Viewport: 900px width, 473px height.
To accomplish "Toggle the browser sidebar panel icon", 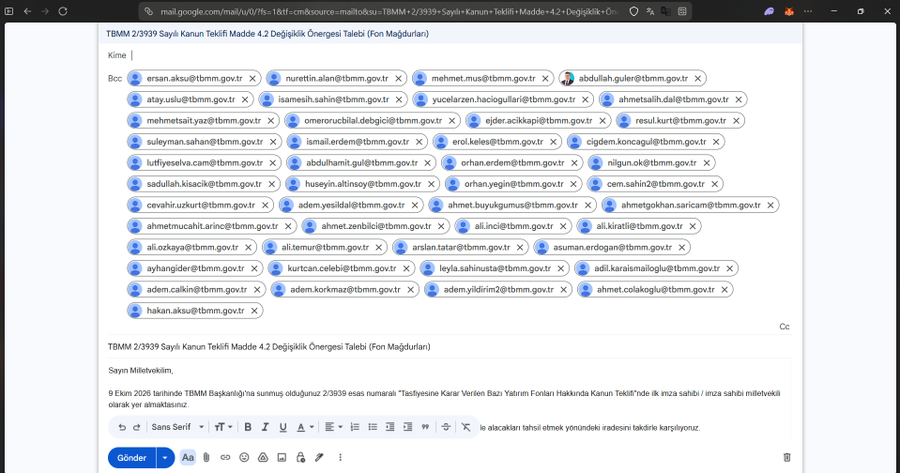I will pos(9,11).
